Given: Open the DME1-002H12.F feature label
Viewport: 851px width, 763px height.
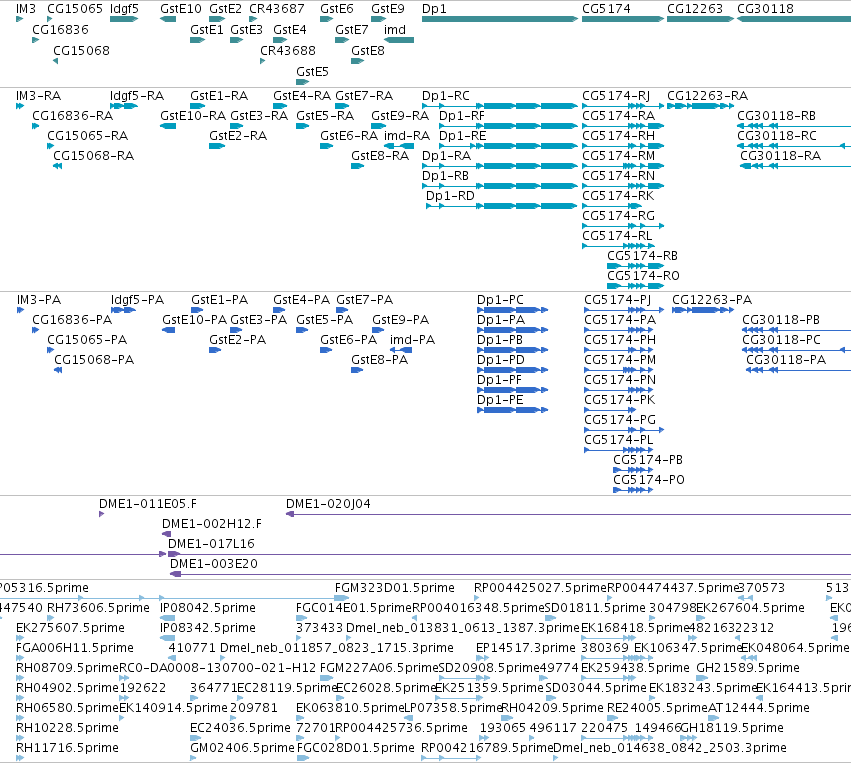Looking at the screenshot, I should [x=212, y=524].
